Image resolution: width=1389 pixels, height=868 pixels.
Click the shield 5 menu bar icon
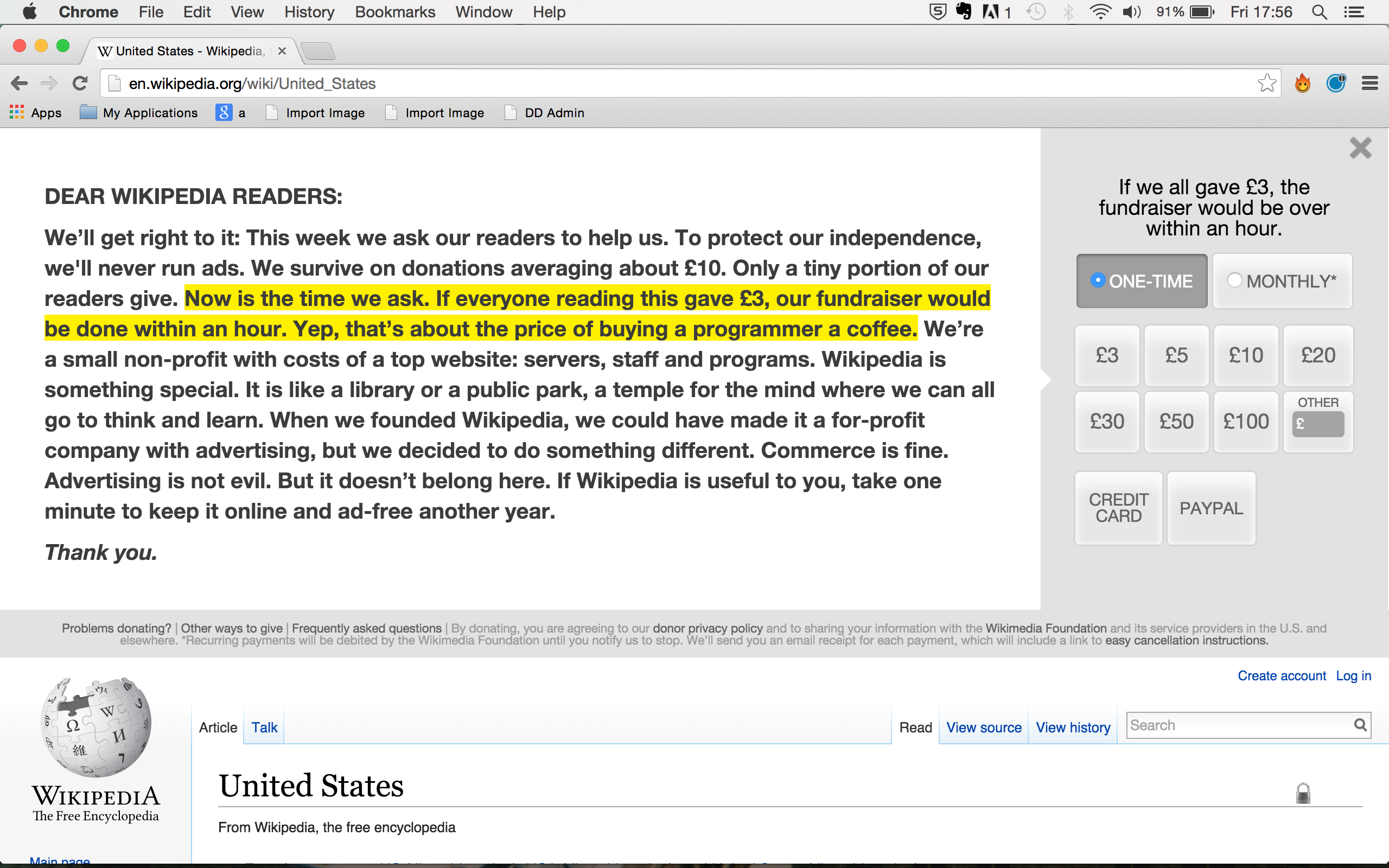[x=937, y=11]
